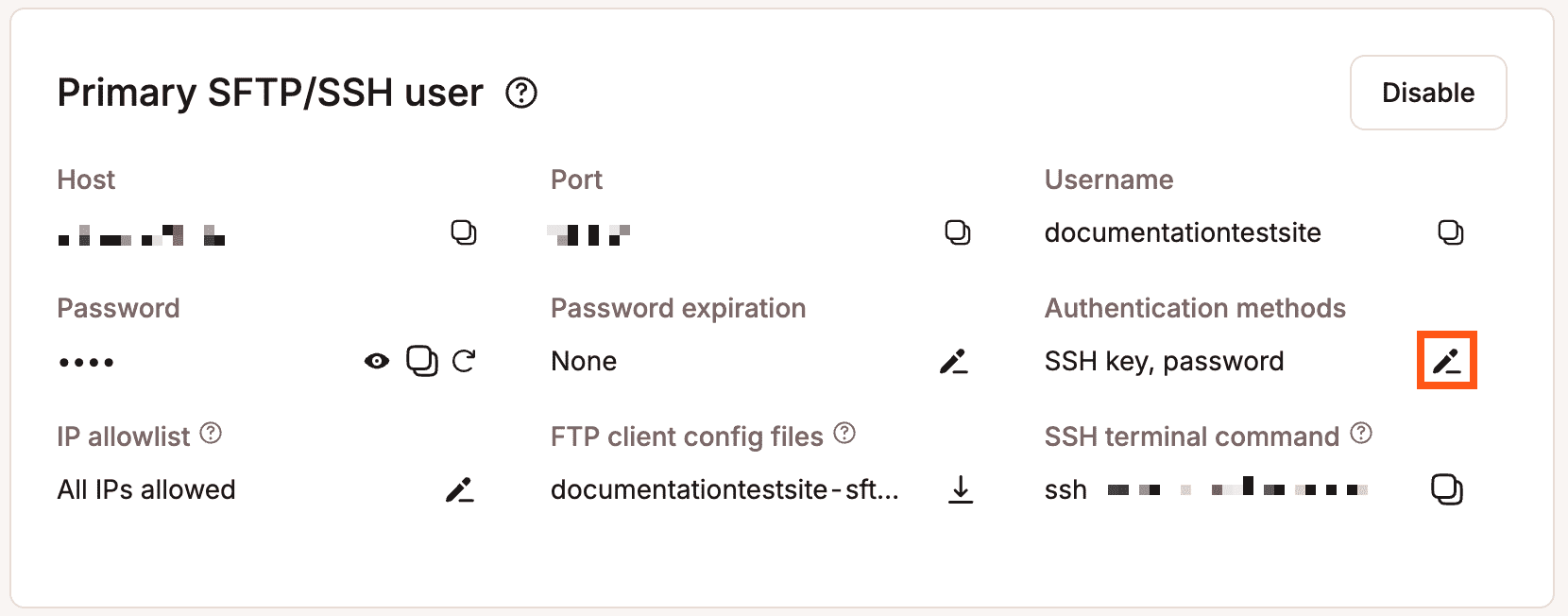The width and height of the screenshot is (1568, 616).
Task: Click the Disable button
Action: pos(1427,93)
